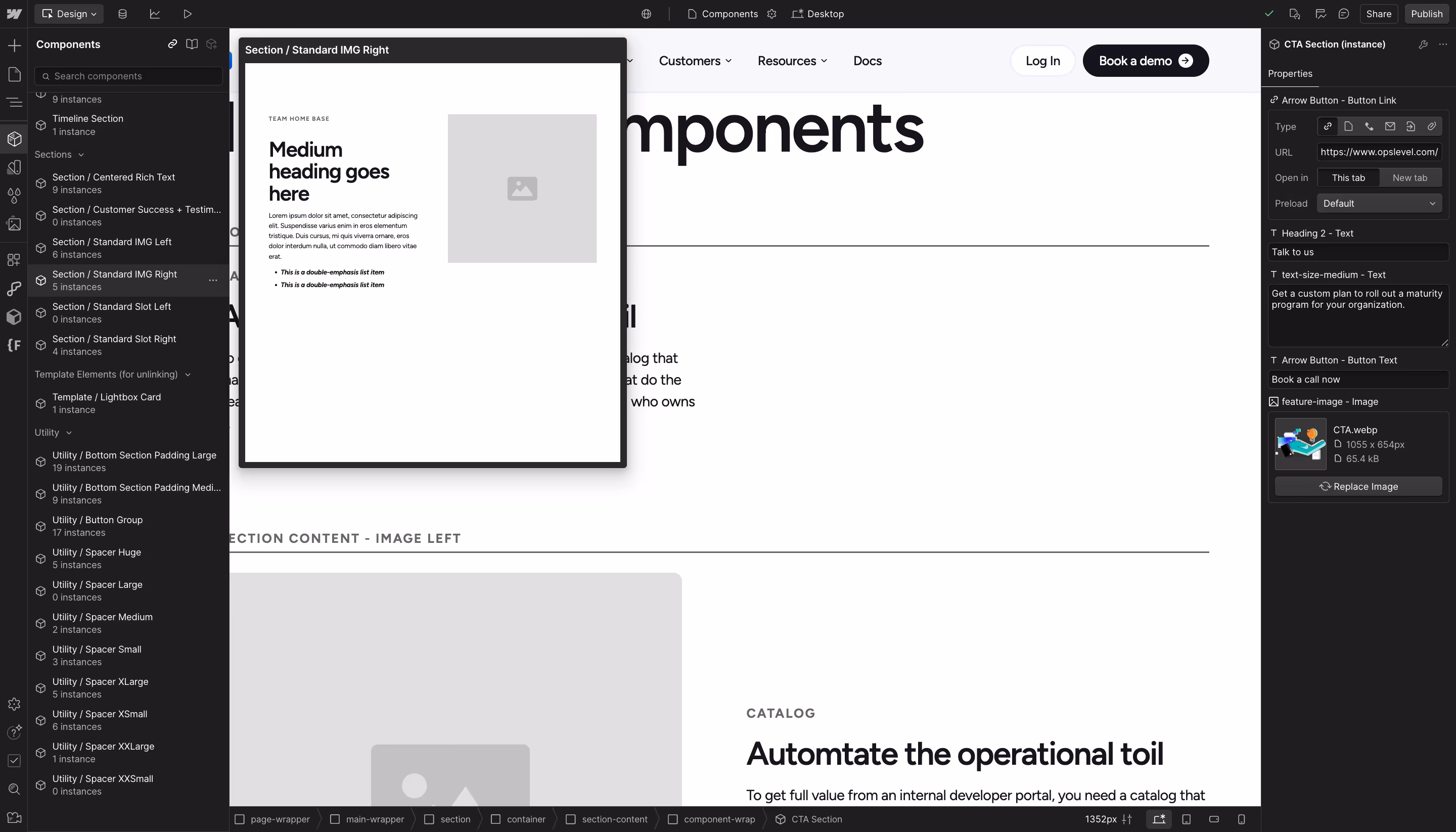Image resolution: width=1456 pixels, height=832 pixels.
Task: Switch to mobile portrait breakpoint
Action: pyautogui.click(x=1241, y=819)
